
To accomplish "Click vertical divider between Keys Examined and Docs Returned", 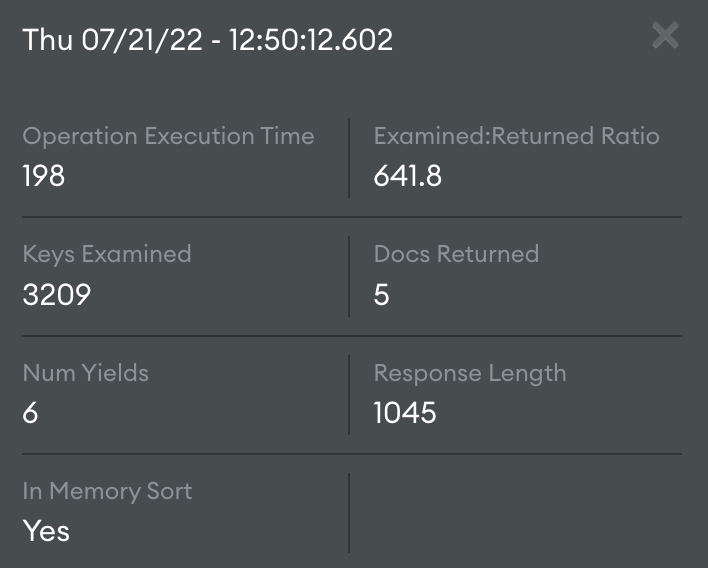I will pos(349,276).
